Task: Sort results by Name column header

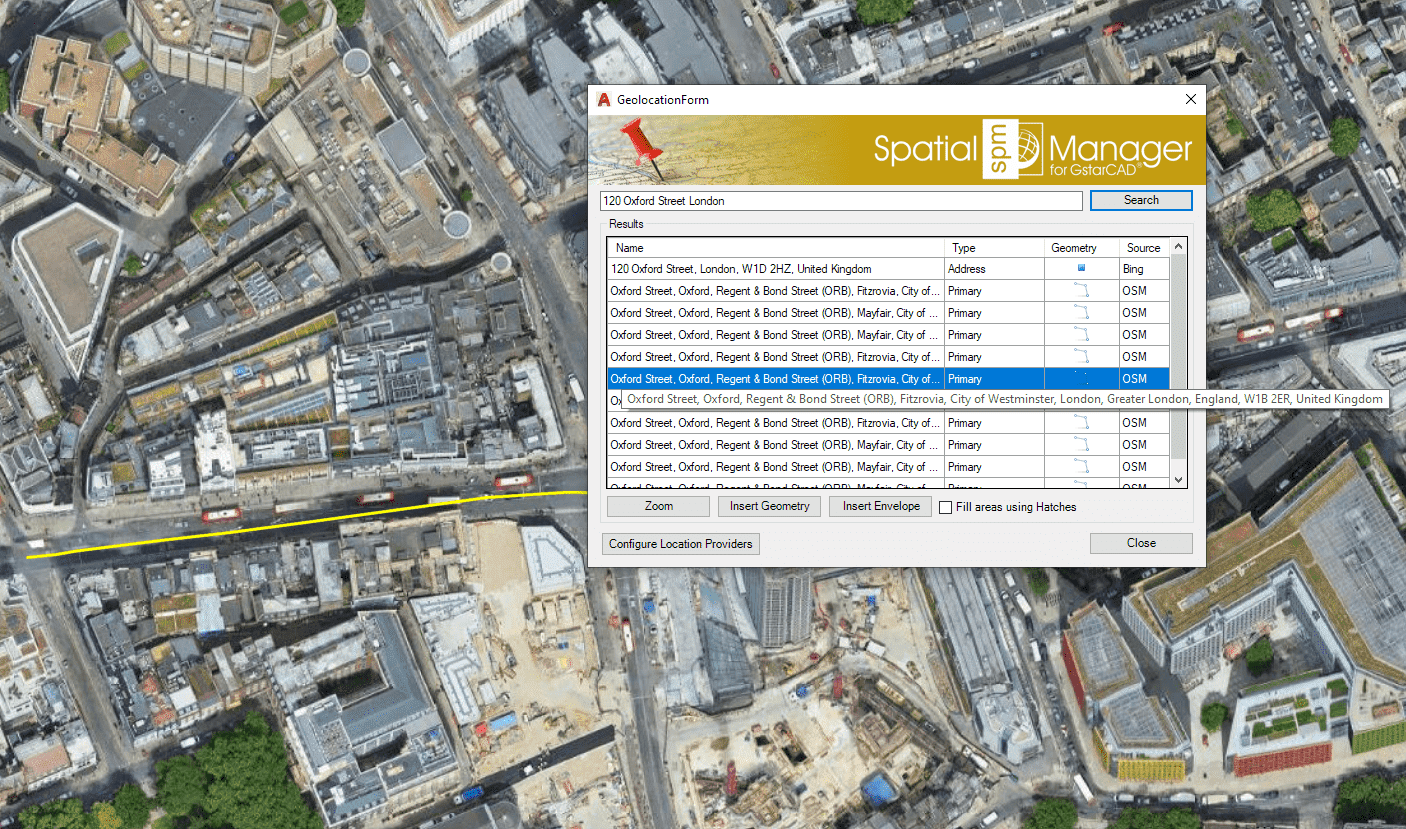Action: coord(775,248)
